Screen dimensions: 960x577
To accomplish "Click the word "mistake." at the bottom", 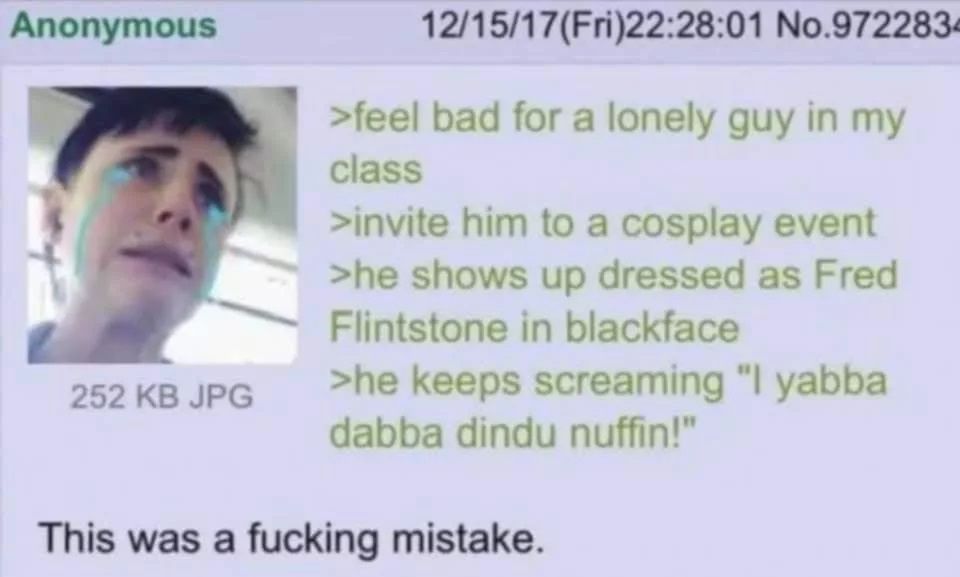I will click(x=468, y=538).
